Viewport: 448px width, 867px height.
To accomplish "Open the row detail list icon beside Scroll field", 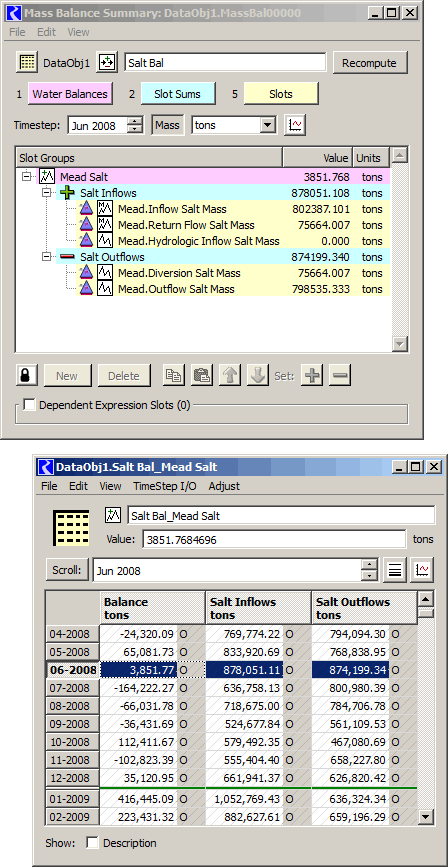I will [x=394, y=570].
